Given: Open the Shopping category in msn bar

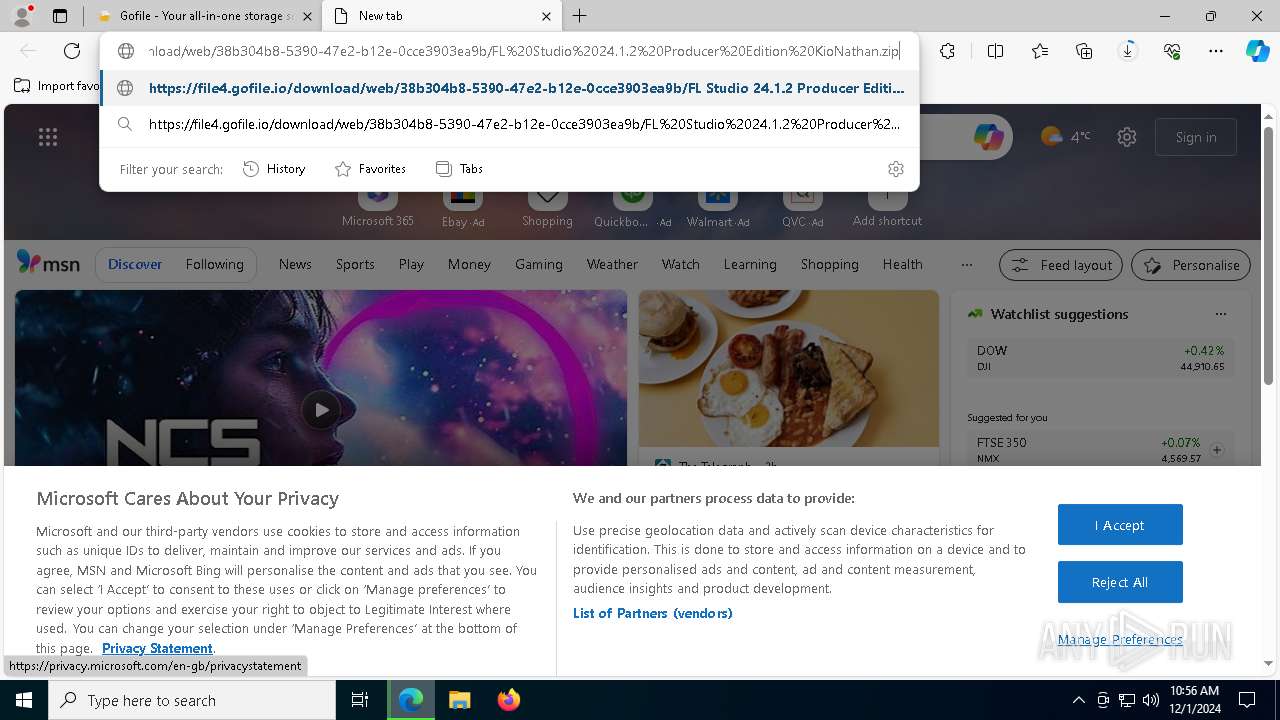Looking at the screenshot, I should (x=830, y=264).
